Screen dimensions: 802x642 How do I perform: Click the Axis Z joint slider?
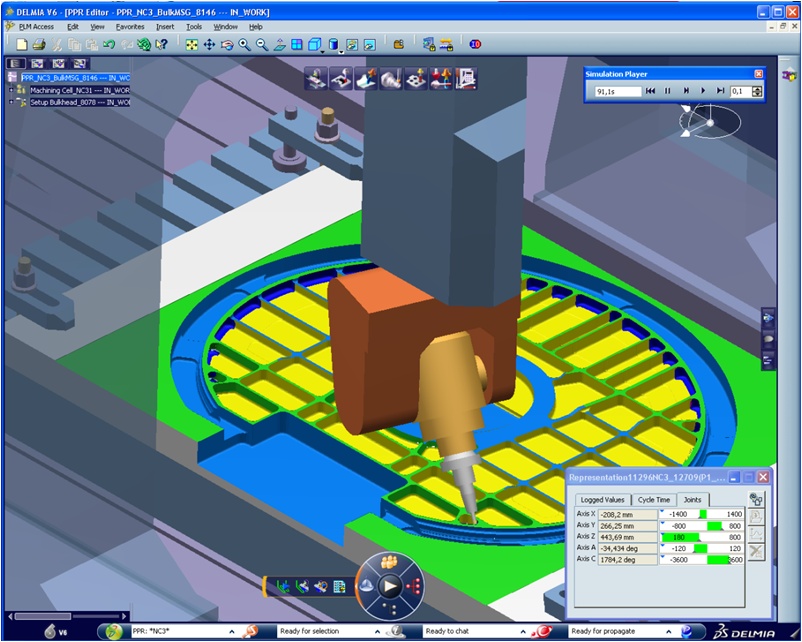point(701,537)
